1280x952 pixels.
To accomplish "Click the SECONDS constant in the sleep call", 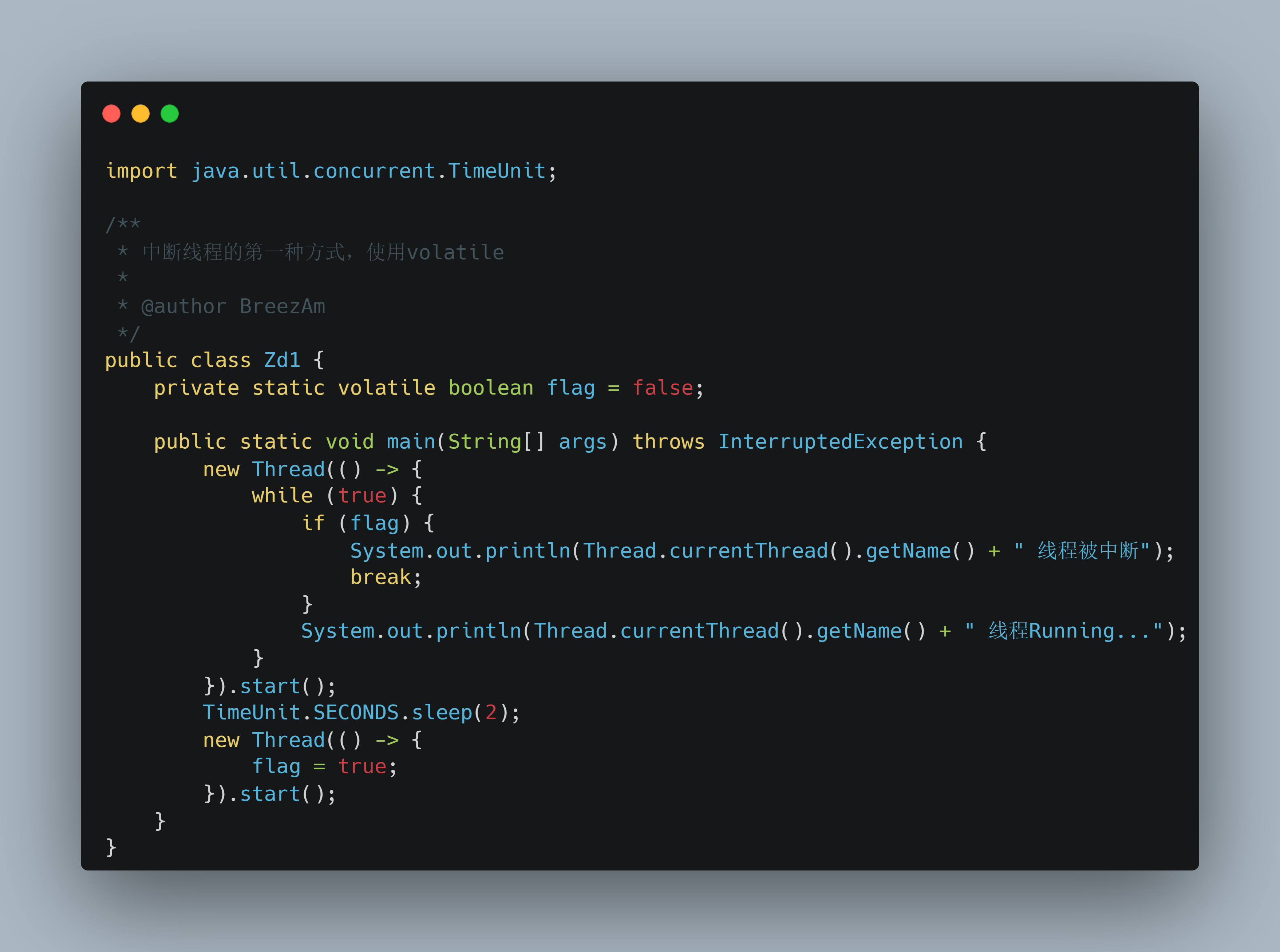I will (356, 712).
